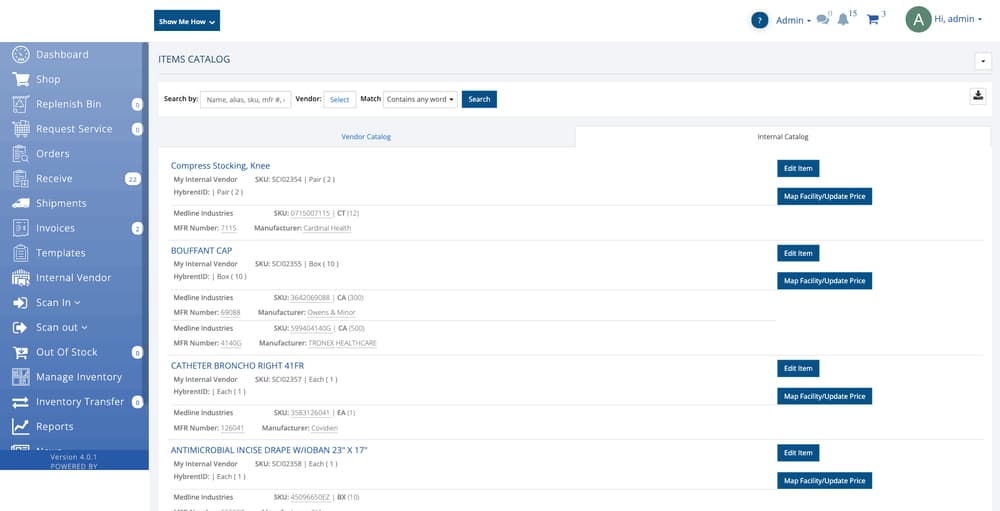Open Compress Stocking, Knee item title
The height and width of the screenshot is (511, 1000).
[220, 166]
